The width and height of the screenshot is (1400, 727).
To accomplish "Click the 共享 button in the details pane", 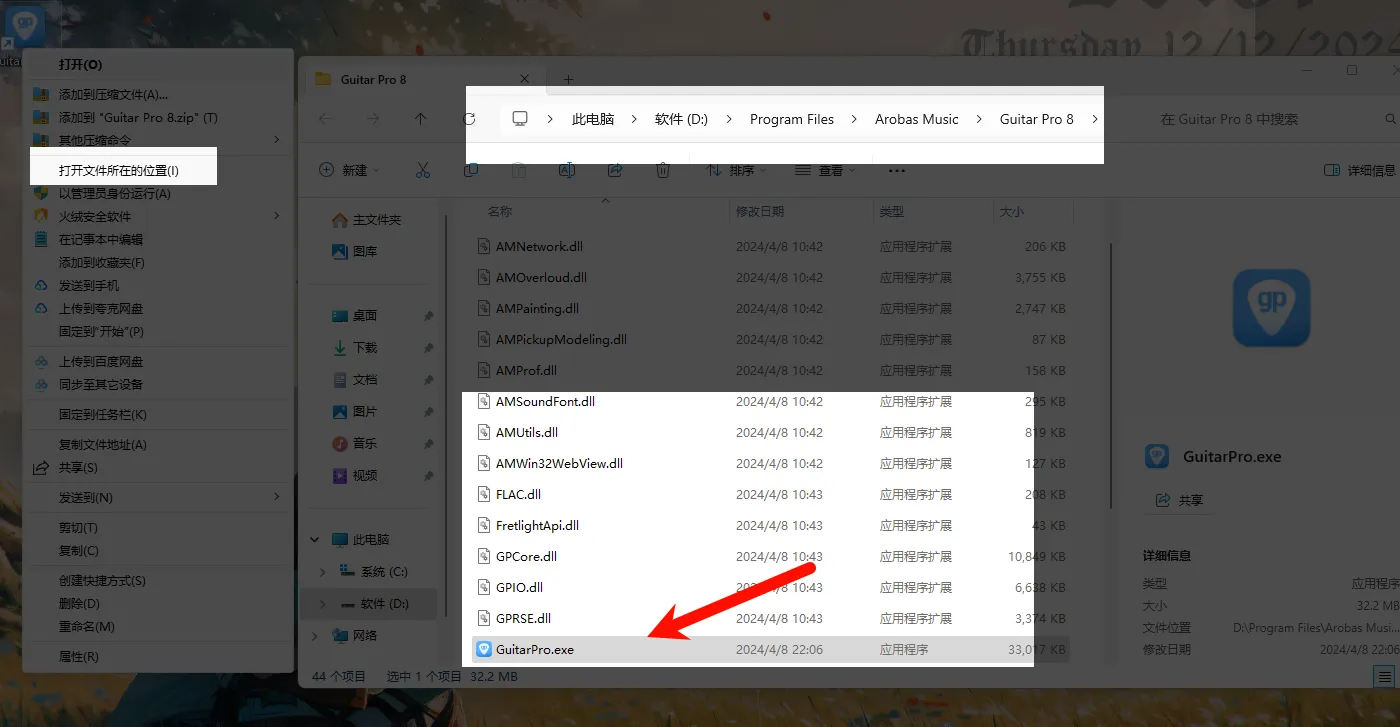I will click(x=1180, y=500).
